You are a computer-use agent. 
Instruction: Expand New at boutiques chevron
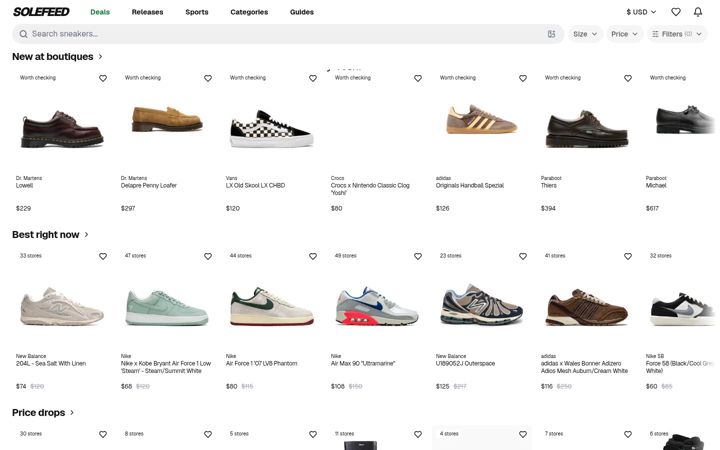click(x=101, y=56)
